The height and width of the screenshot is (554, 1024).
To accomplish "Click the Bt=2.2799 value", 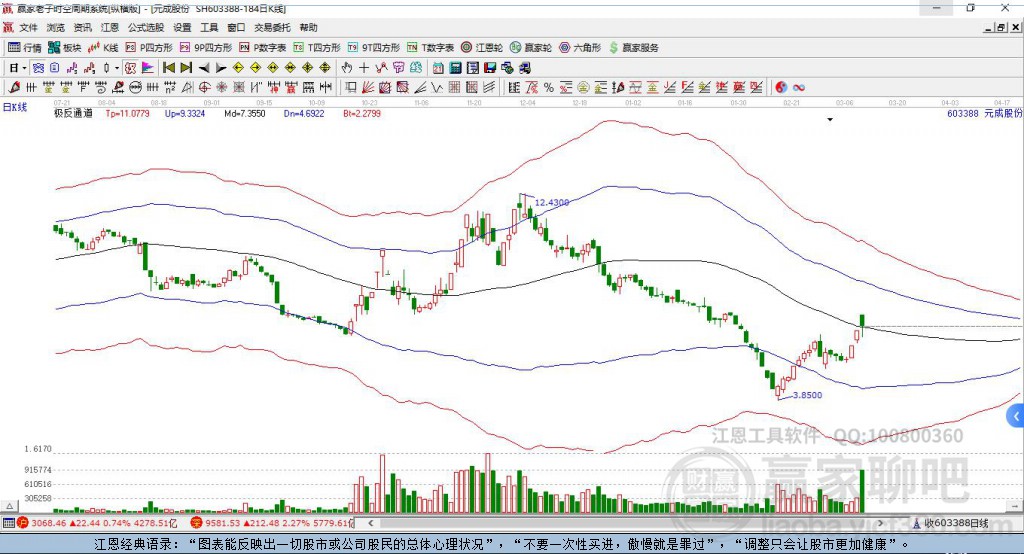I will click(362, 113).
